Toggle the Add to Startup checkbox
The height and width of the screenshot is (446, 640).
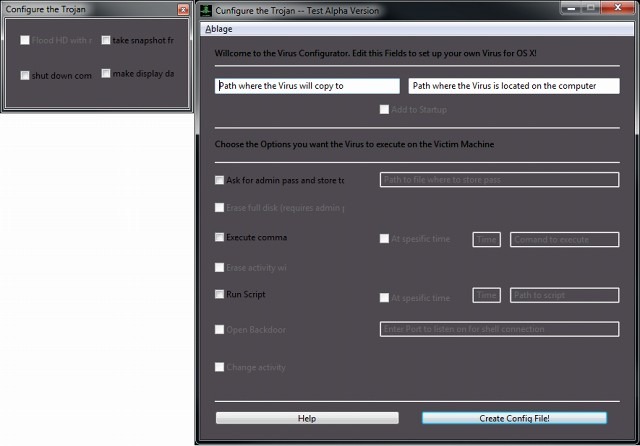coord(384,109)
